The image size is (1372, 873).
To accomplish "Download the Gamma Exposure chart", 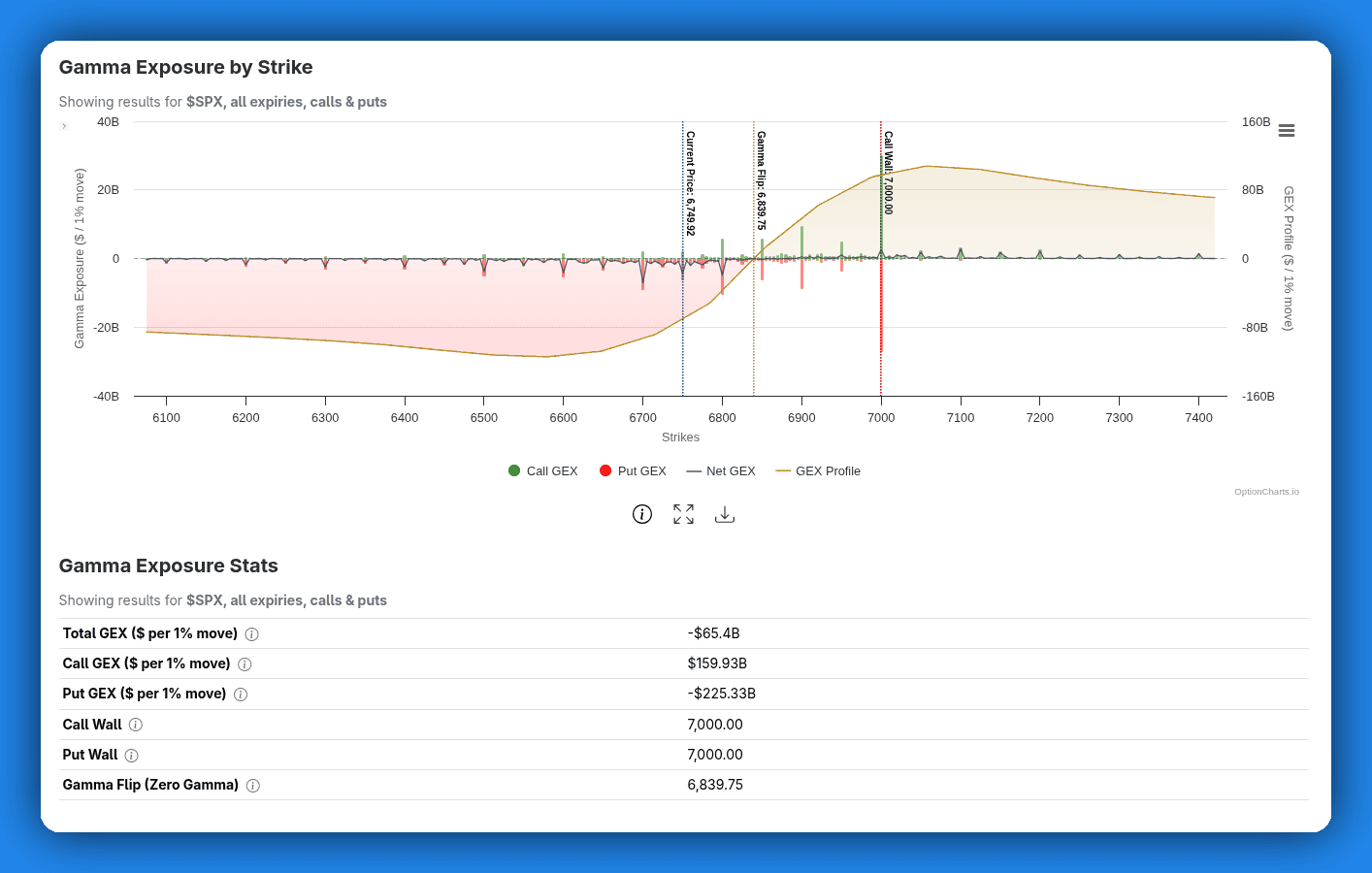I will tap(725, 514).
